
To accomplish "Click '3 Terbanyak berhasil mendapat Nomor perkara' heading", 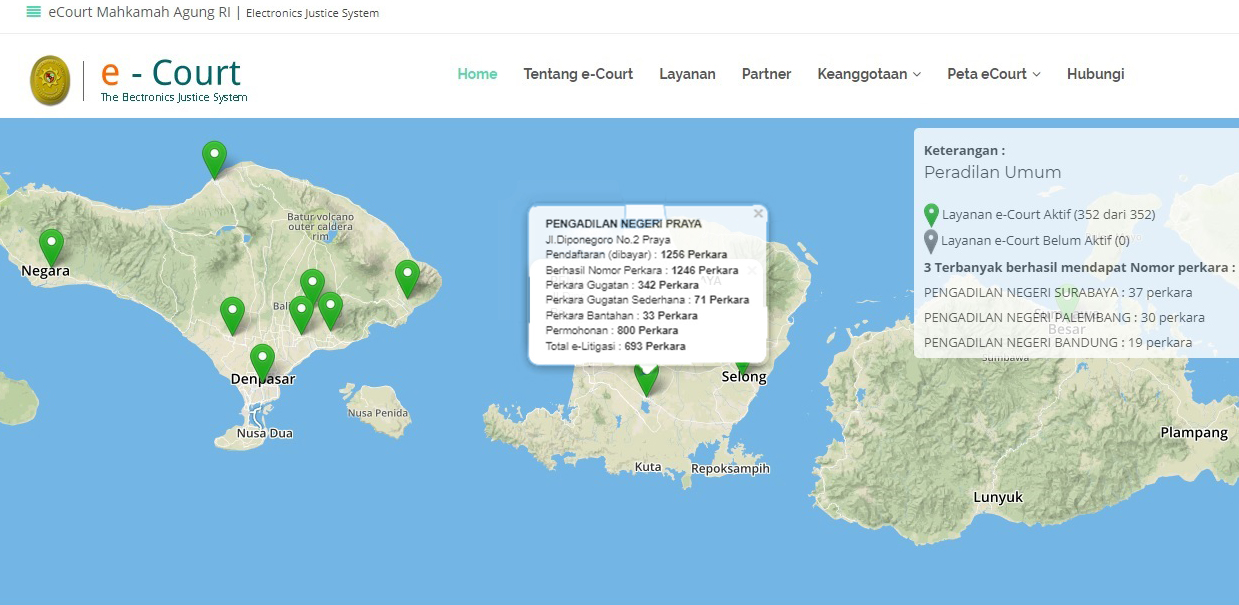I will point(1079,268).
